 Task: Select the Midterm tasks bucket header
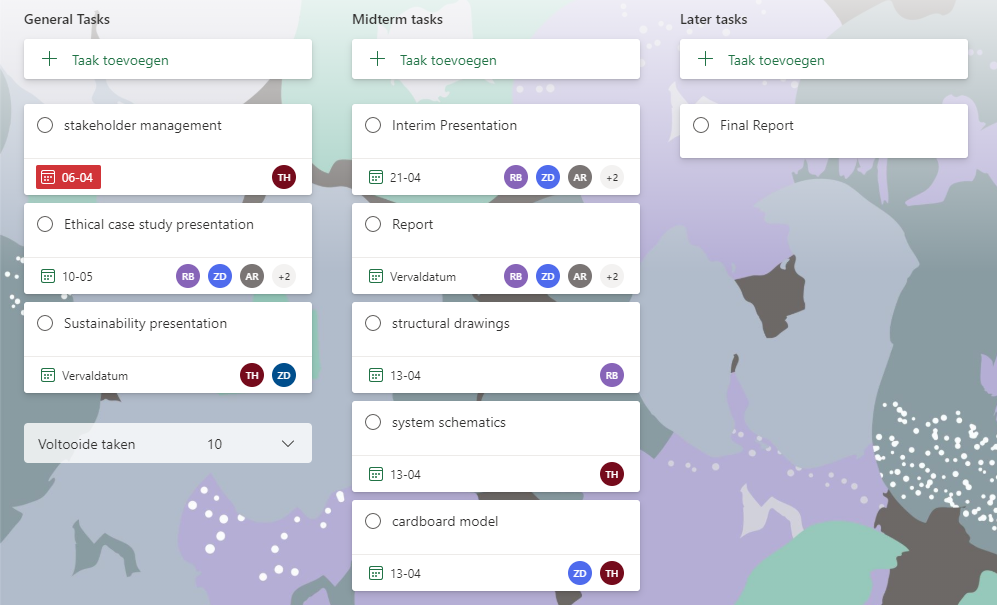click(x=397, y=19)
